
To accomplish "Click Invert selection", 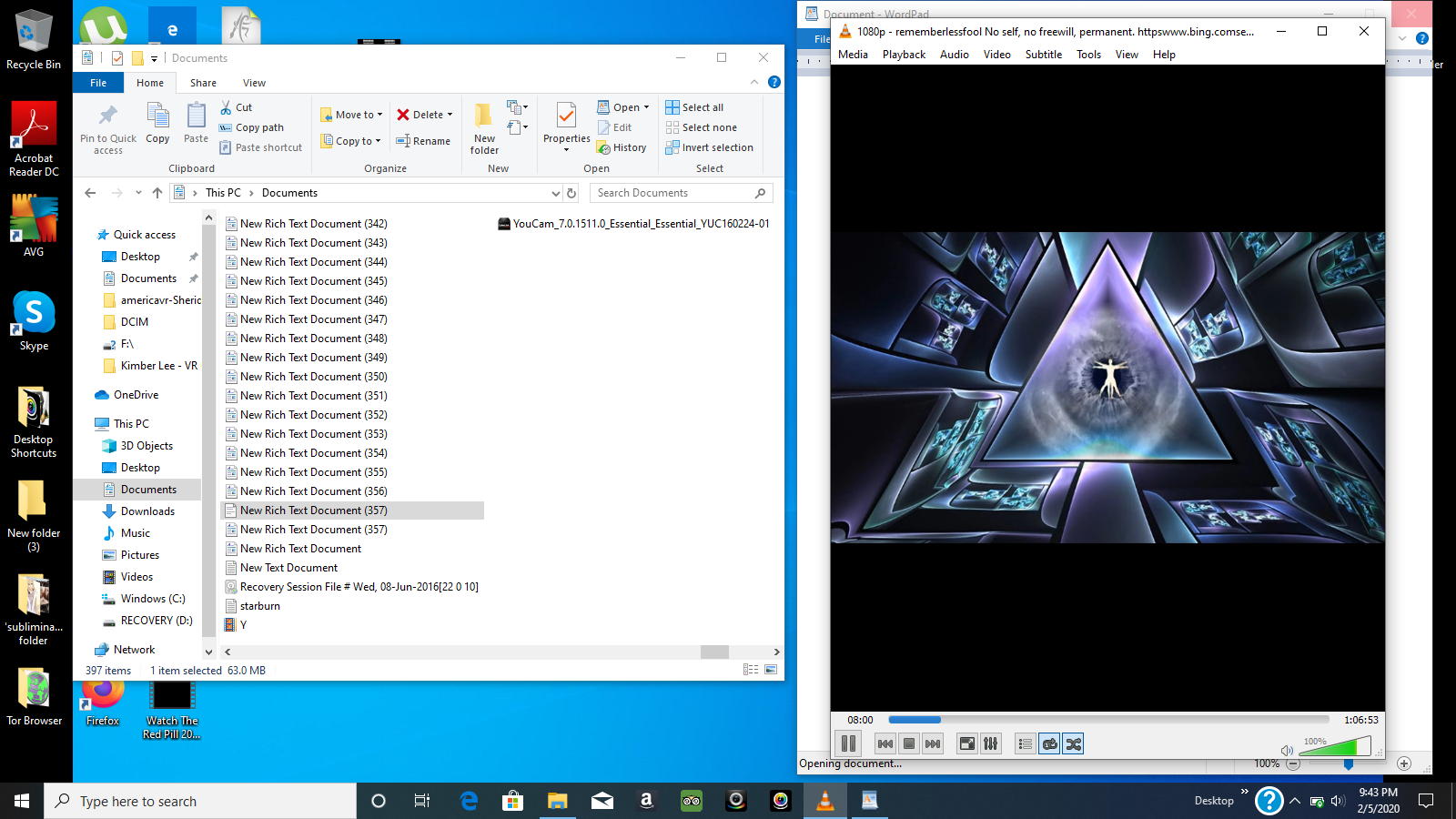I will pyautogui.click(x=710, y=147).
